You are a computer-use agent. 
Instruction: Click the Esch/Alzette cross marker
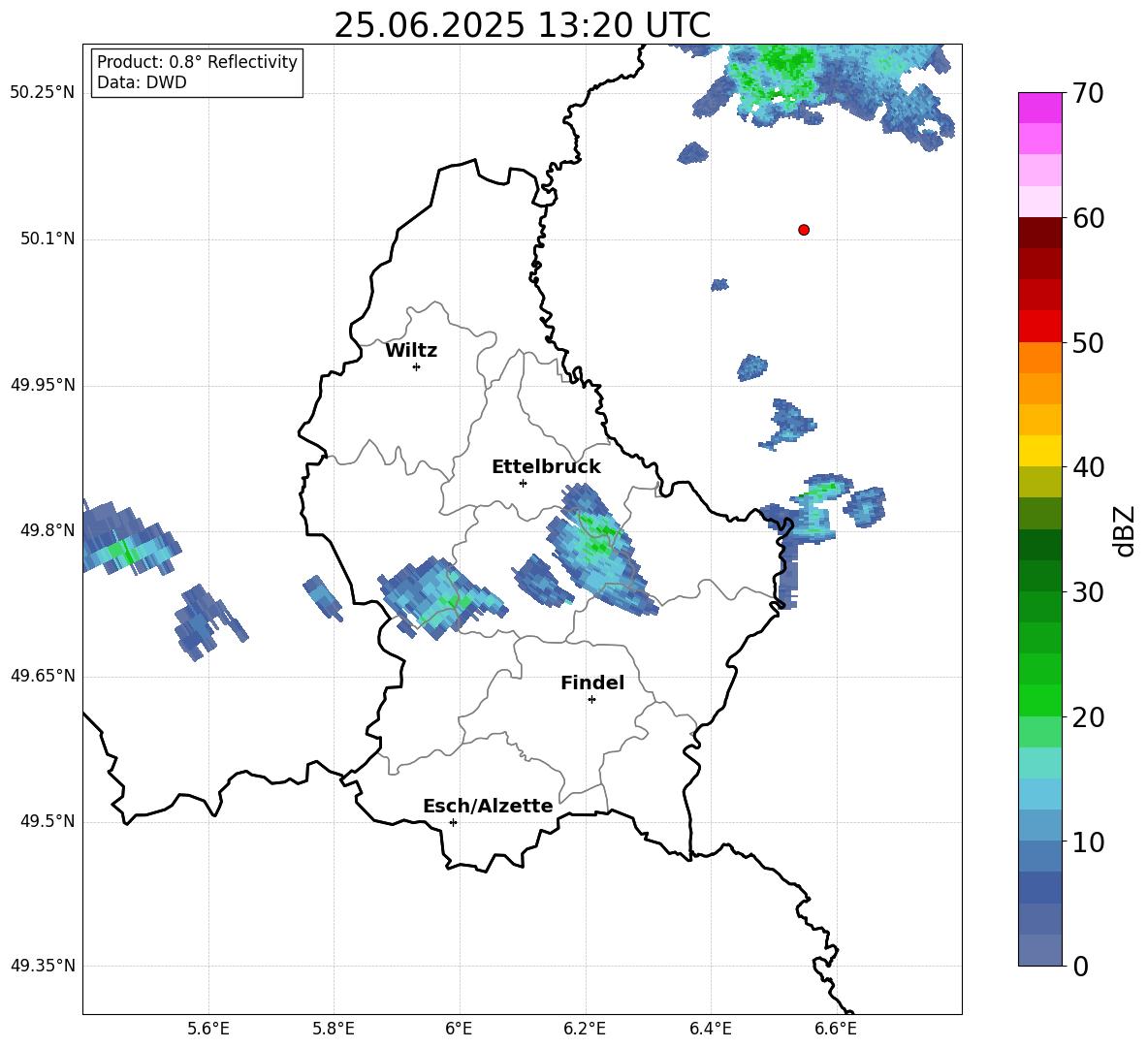(453, 822)
